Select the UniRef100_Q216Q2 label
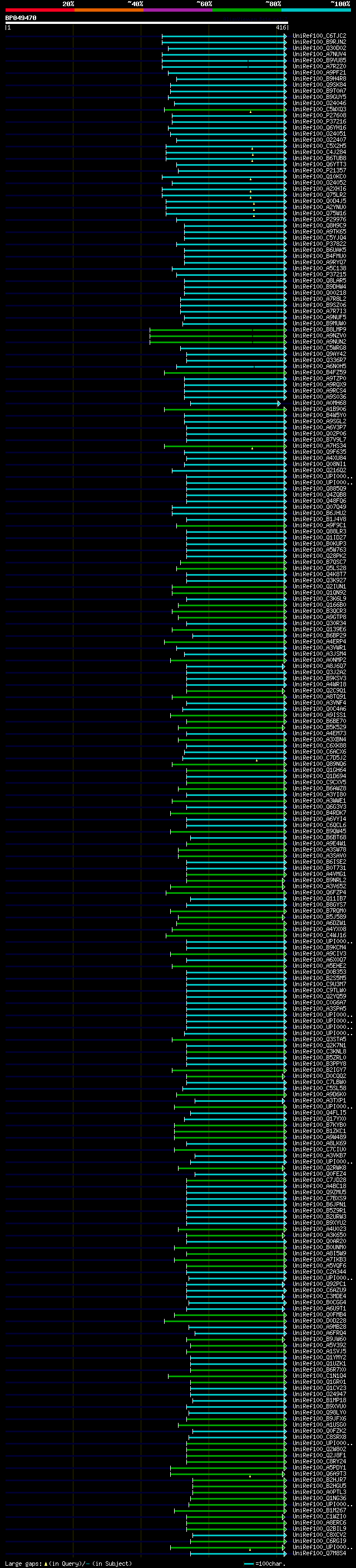 [x=319, y=471]
